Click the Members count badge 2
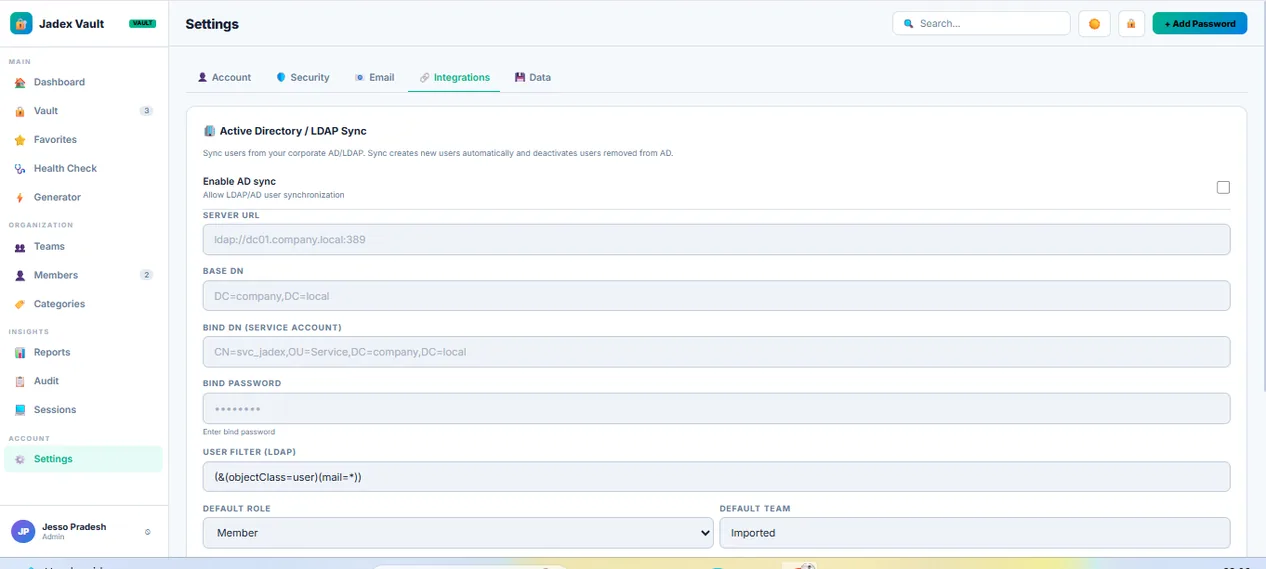The image size is (1266, 569). pos(147,275)
